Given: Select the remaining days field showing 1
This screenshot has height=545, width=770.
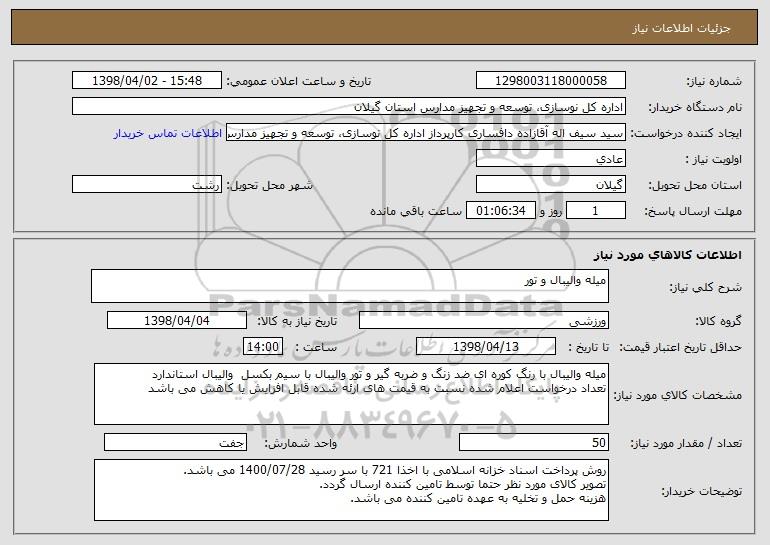Looking at the screenshot, I should pyautogui.click(x=596, y=211).
